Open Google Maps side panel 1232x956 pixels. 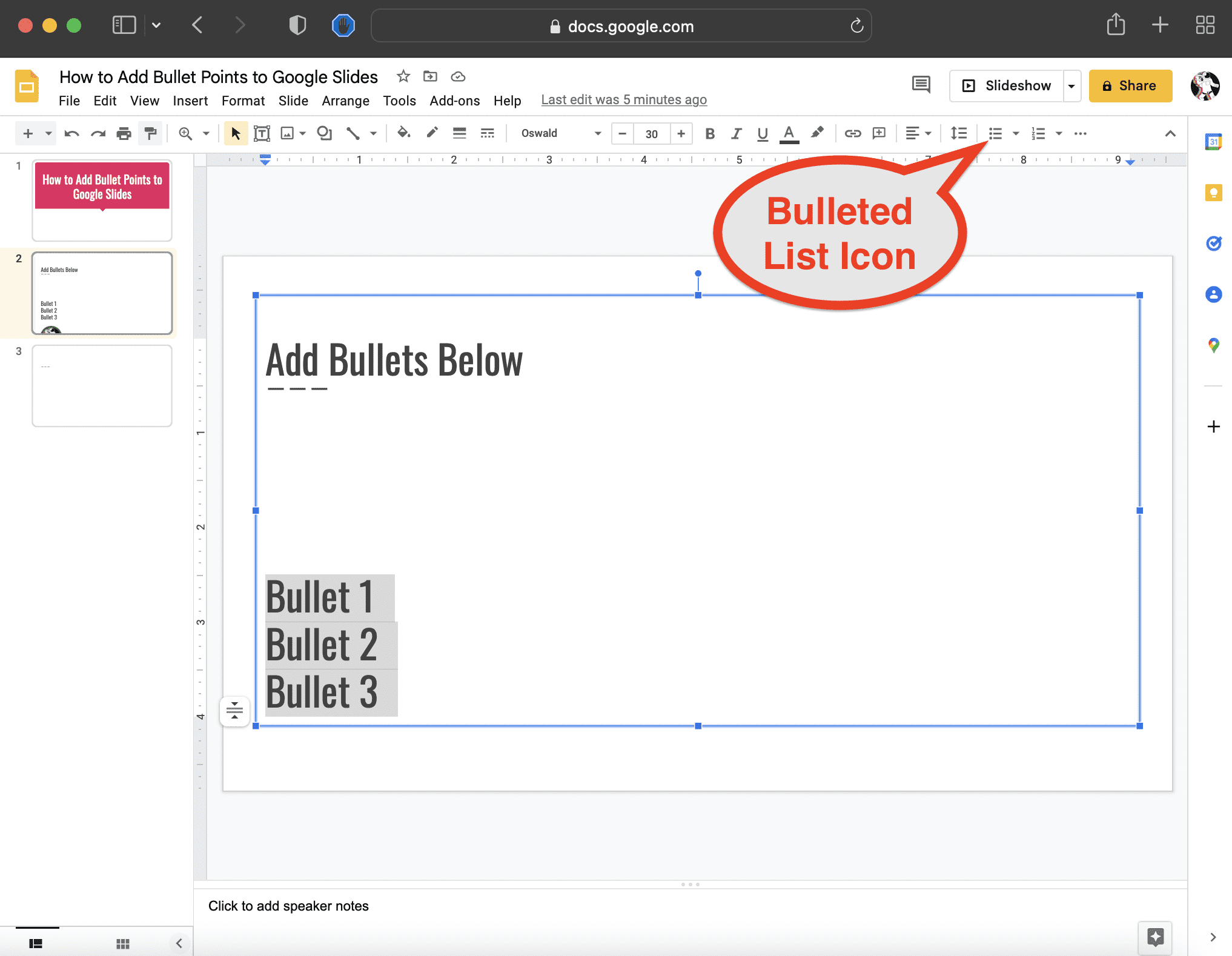1213,345
